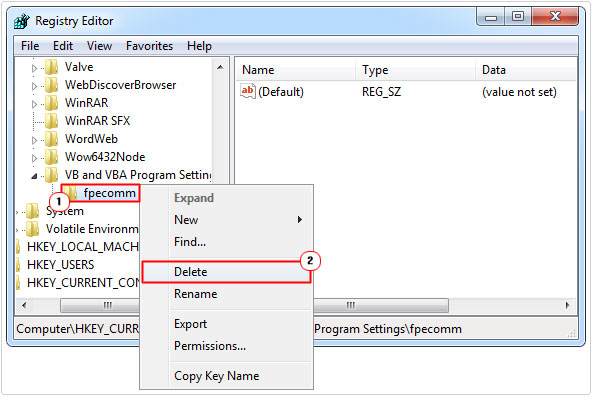
Task: Click the (value not set) data cell
Action: click(x=519, y=92)
